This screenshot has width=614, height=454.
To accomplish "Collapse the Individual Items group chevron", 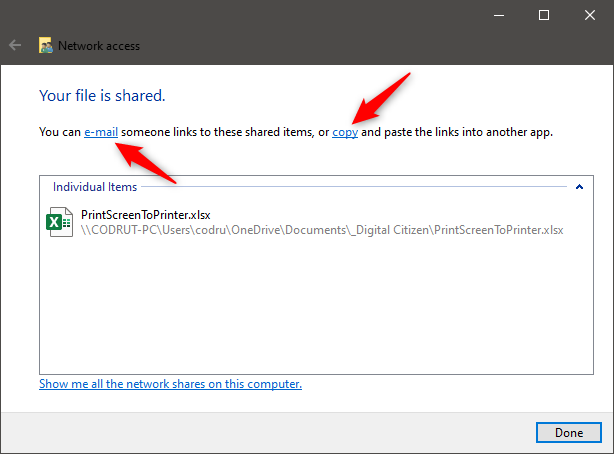I will coord(579,187).
